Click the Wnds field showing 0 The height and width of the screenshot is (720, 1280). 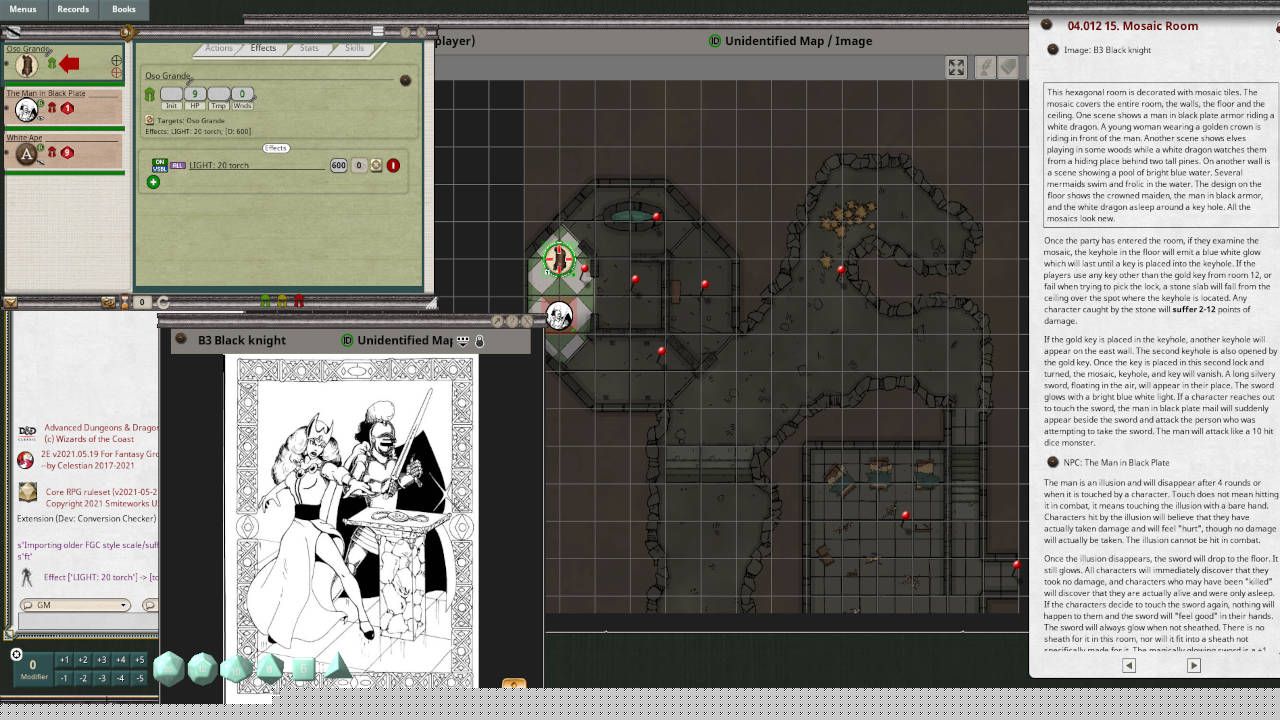pos(242,94)
